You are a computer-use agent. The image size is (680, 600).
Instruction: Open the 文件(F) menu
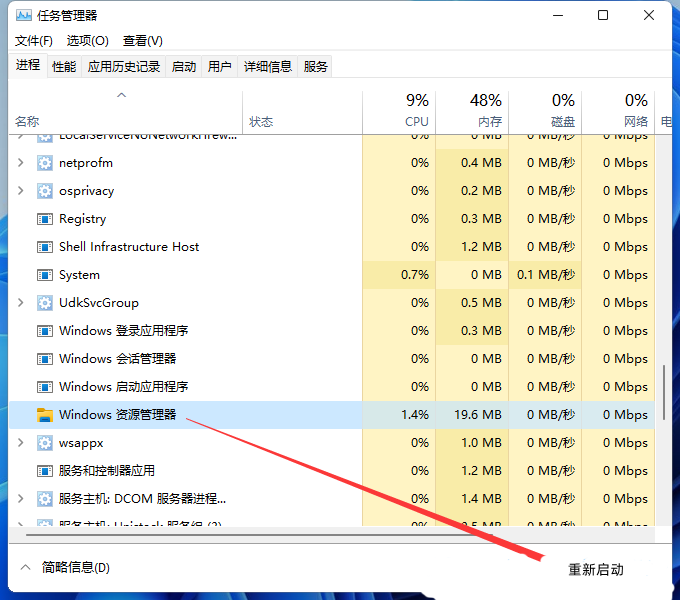pos(34,41)
